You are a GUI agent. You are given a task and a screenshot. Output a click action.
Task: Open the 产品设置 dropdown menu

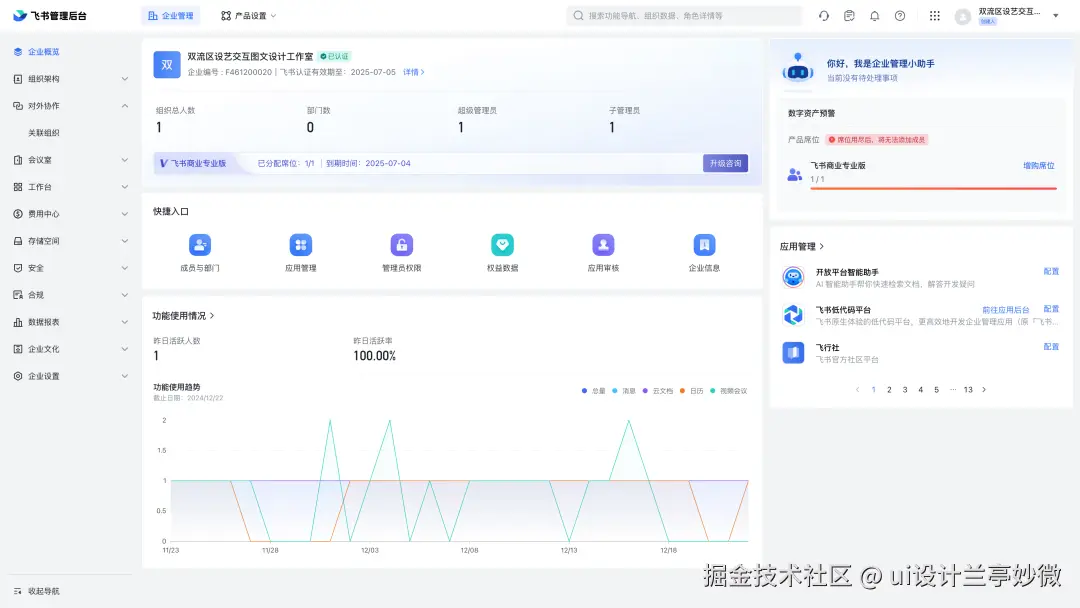point(249,16)
